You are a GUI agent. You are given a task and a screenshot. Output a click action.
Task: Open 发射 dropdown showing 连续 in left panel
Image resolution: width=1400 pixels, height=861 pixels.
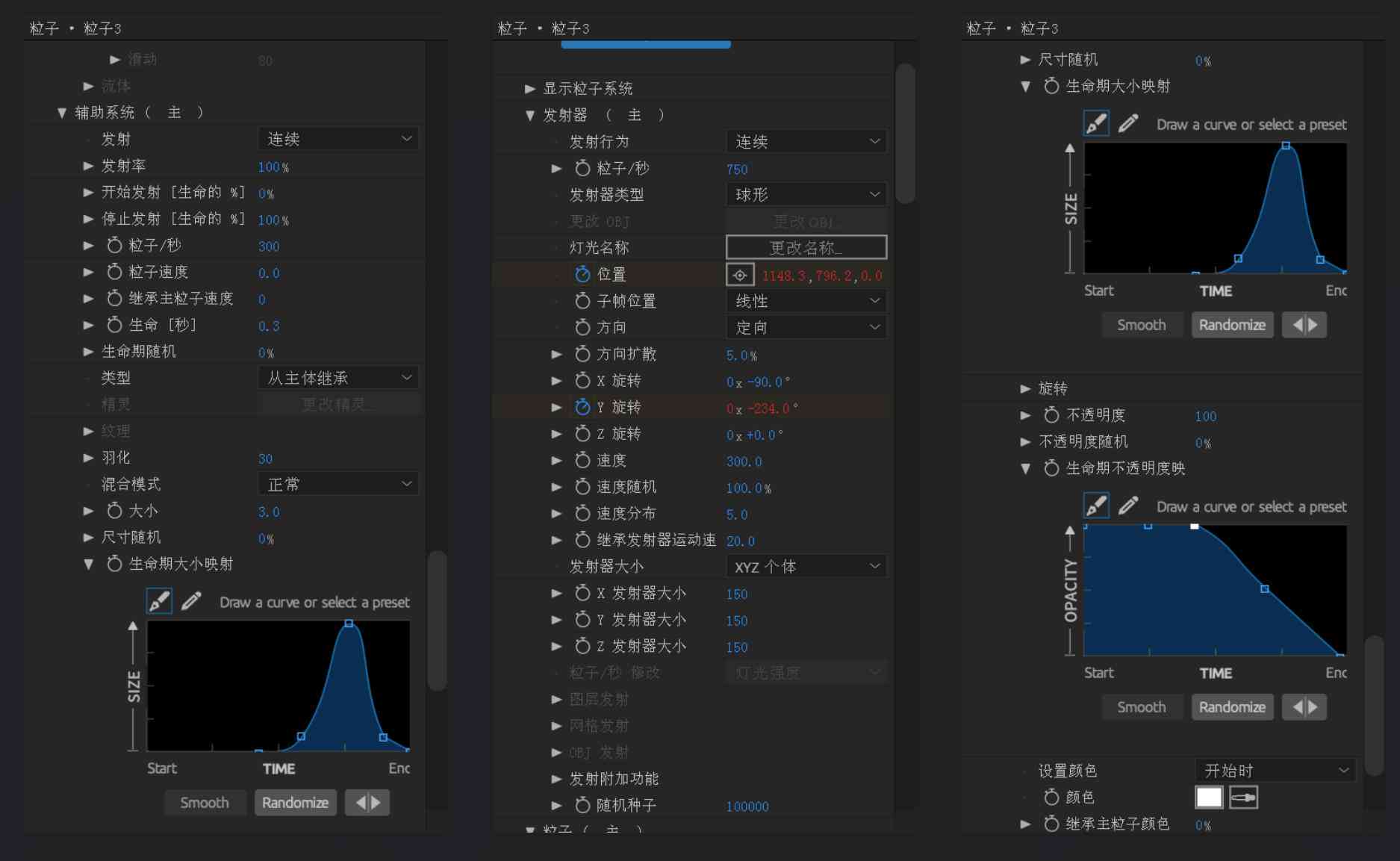(x=338, y=139)
